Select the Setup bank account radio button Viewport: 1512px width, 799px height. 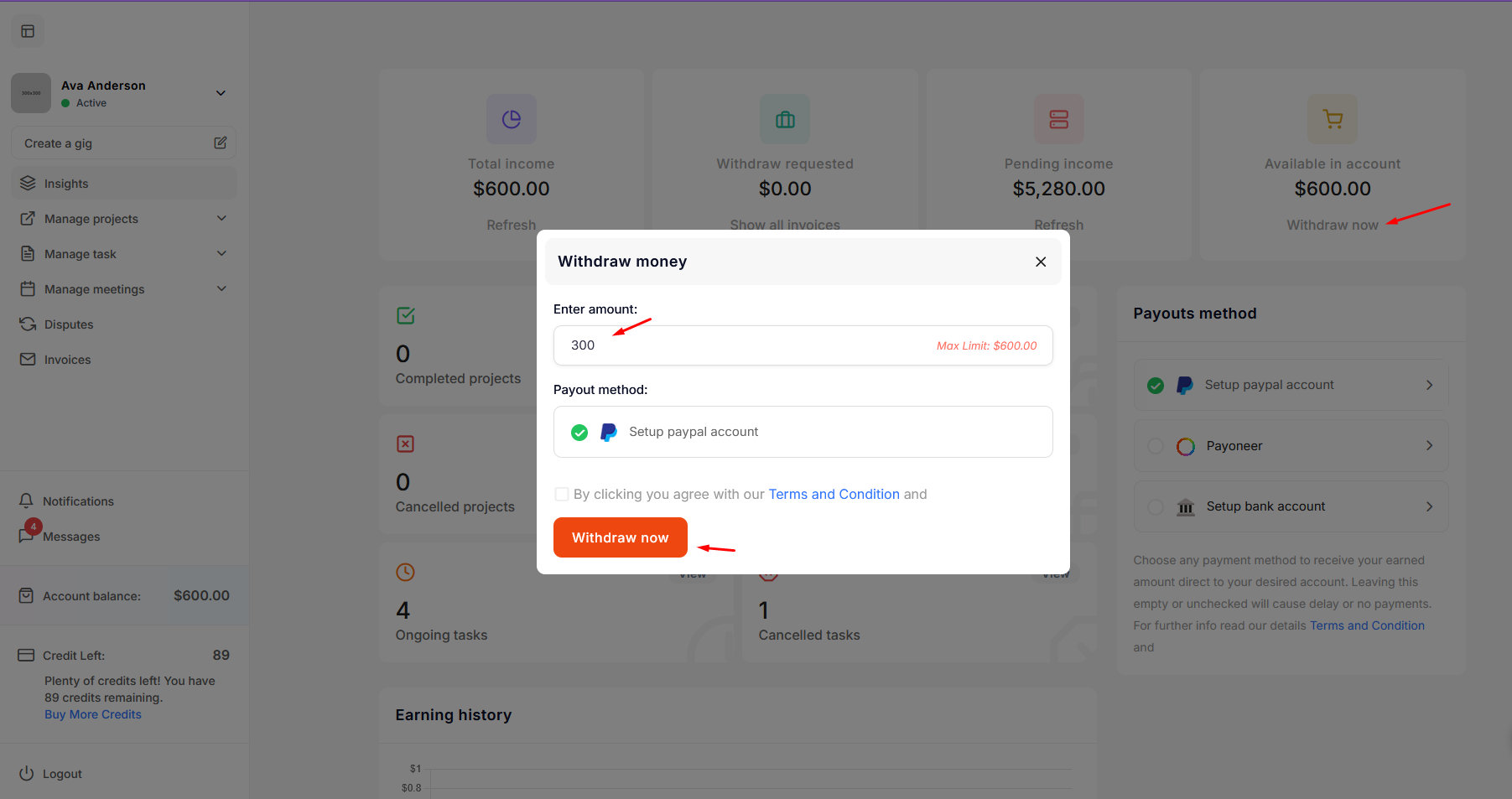click(1155, 506)
